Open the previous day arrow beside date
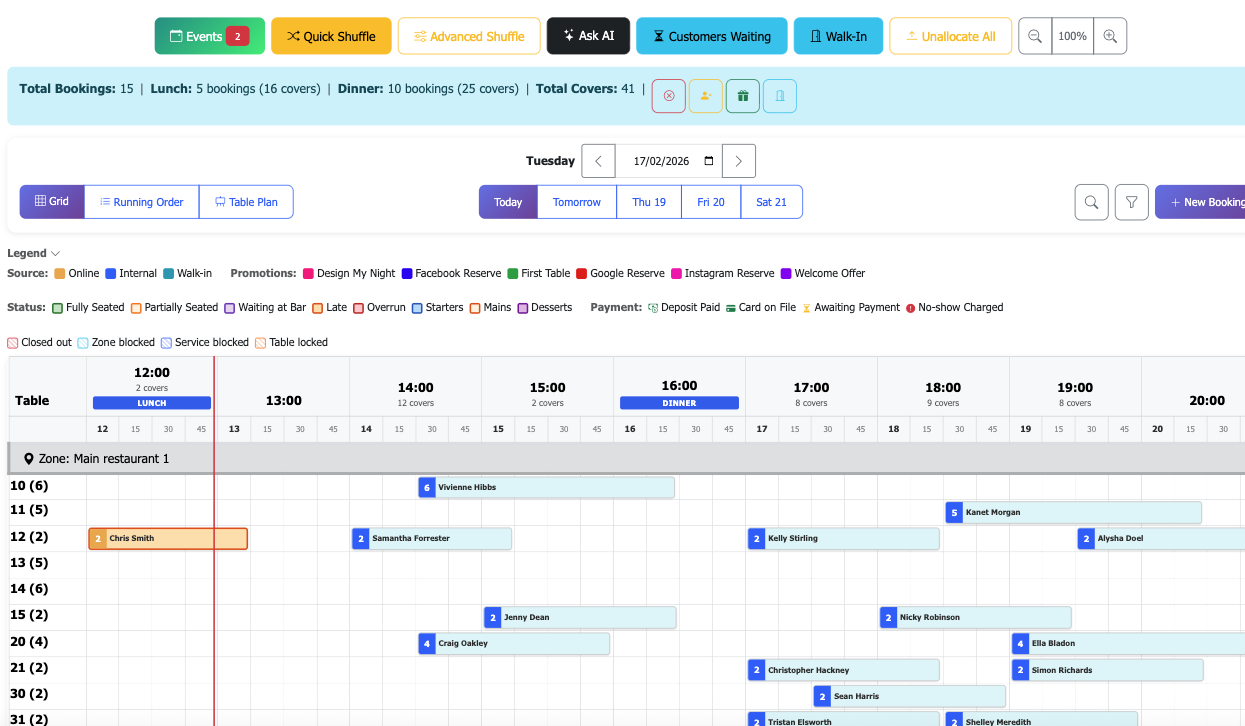The width and height of the screenshot is (1245, 726). [598, 160]
